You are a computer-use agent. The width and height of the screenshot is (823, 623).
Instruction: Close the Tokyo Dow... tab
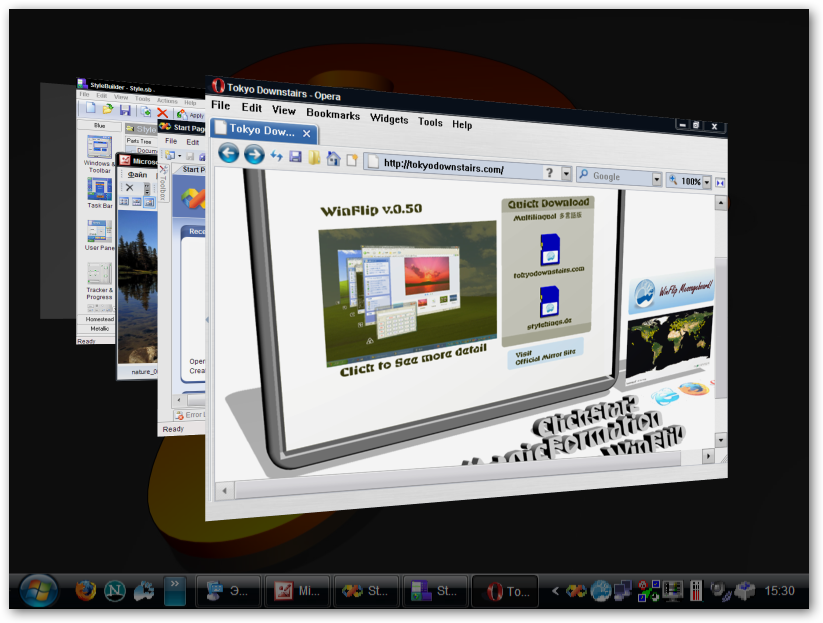tap(307, 134)
